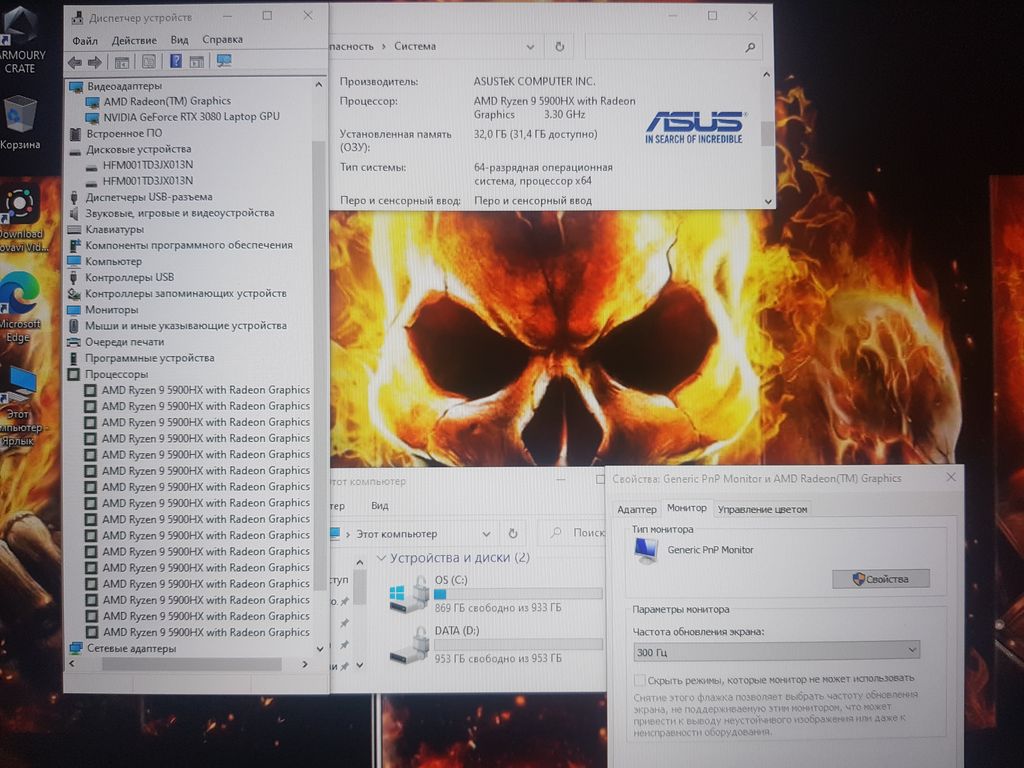Collapse the 'Устройства и диски' group chevron

[x=381, y=558]
